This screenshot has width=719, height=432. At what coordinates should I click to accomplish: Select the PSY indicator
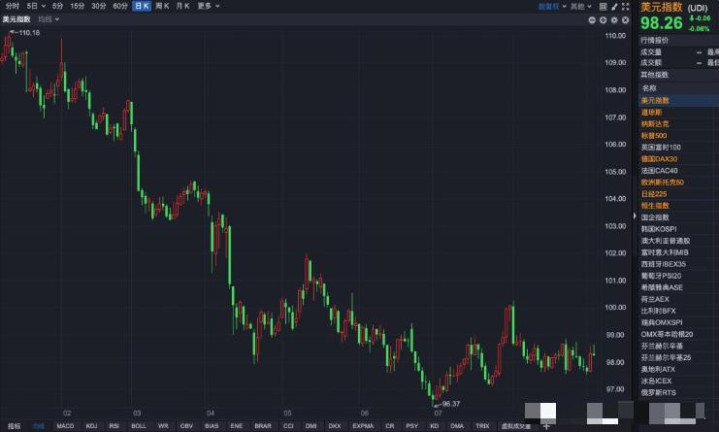point(412,426)
